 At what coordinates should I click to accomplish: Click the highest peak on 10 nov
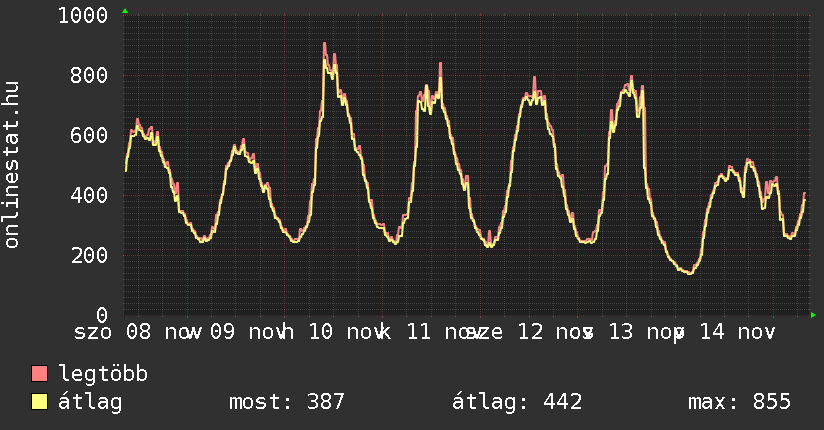[325, 44]
